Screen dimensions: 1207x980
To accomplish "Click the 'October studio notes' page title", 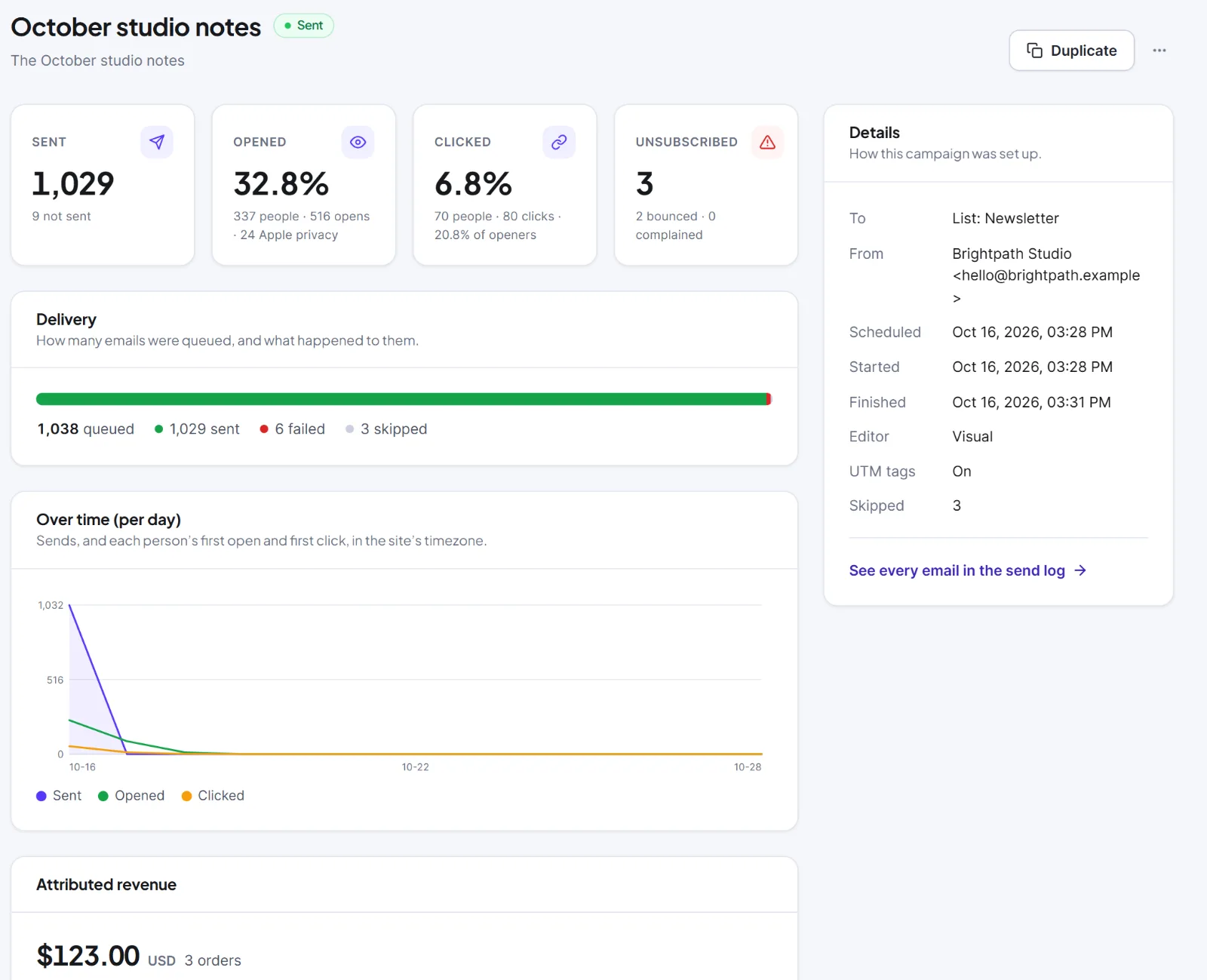I will [136, 27].
